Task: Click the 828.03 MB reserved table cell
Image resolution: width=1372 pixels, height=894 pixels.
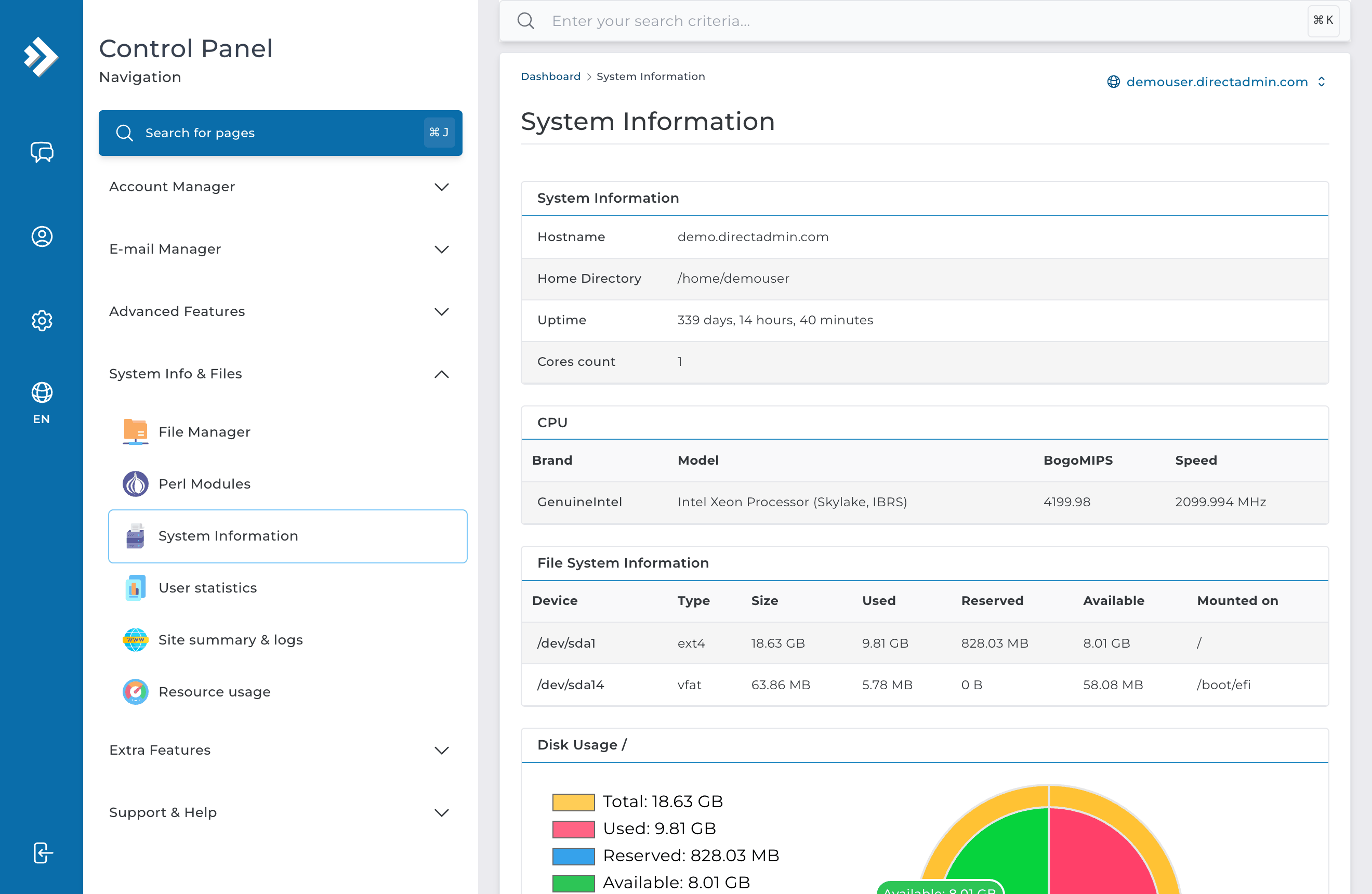Action: tap(994, 643)
